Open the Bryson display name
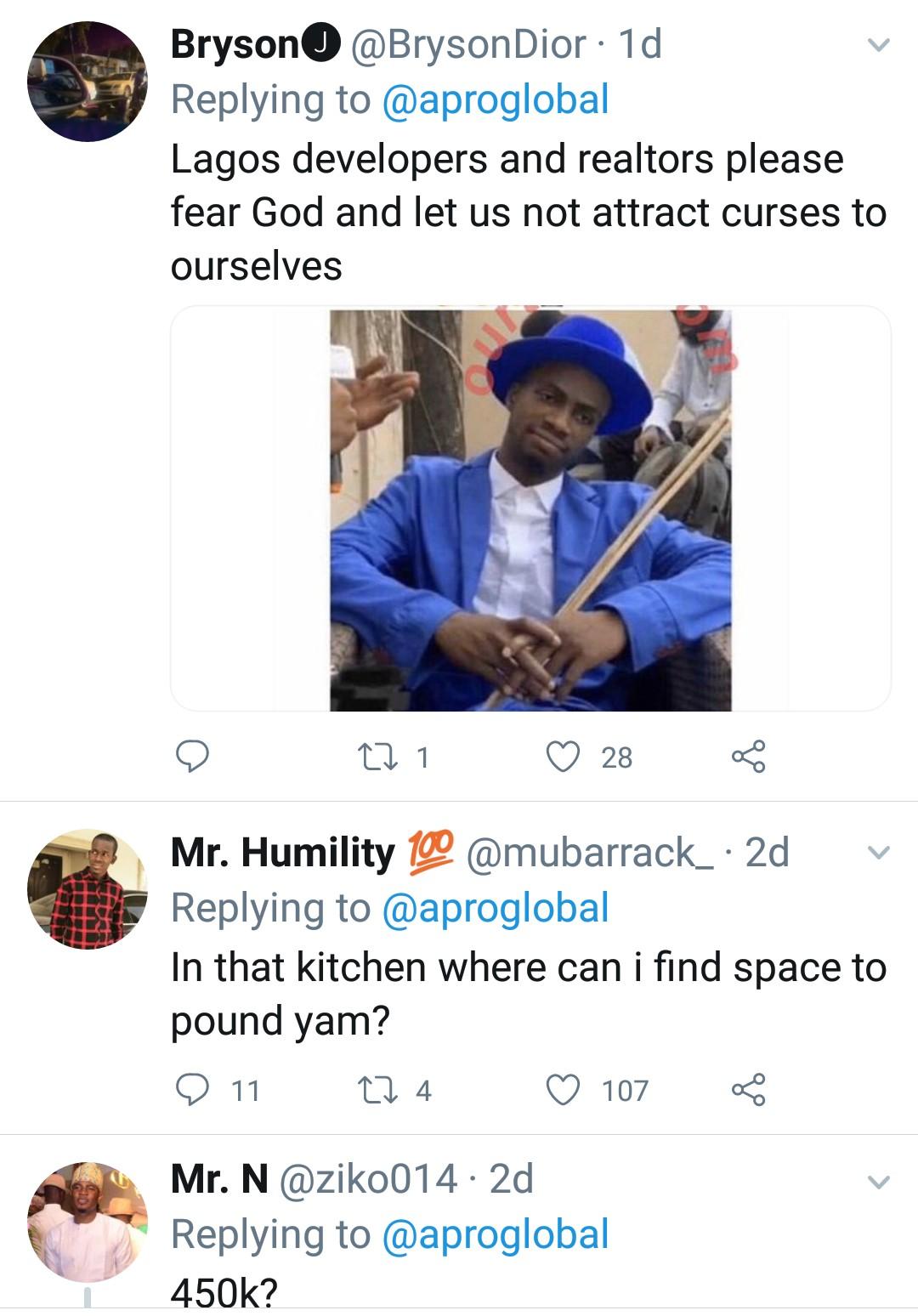 pos(236,44)
